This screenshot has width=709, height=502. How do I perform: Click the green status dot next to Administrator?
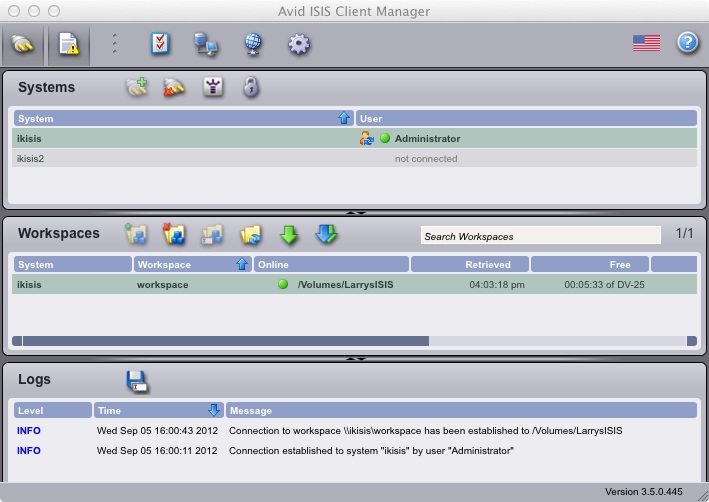point(385,138)
